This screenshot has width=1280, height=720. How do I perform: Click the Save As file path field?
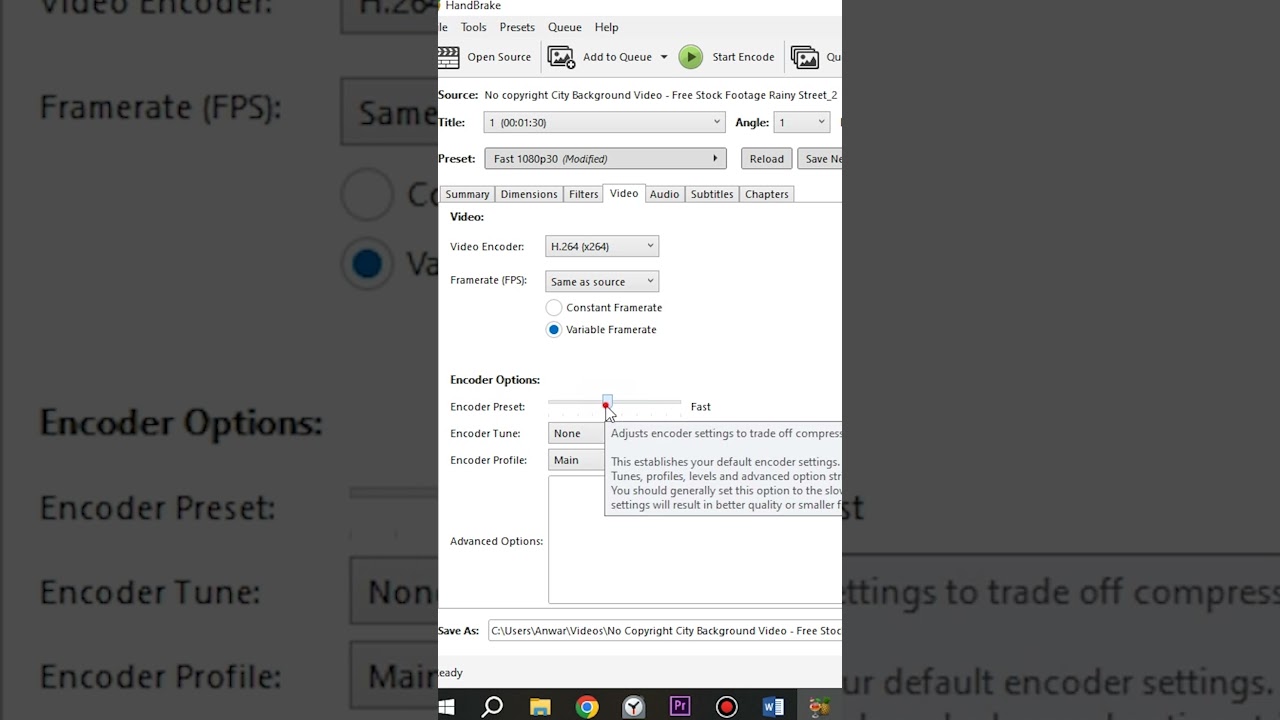point(665,631)
